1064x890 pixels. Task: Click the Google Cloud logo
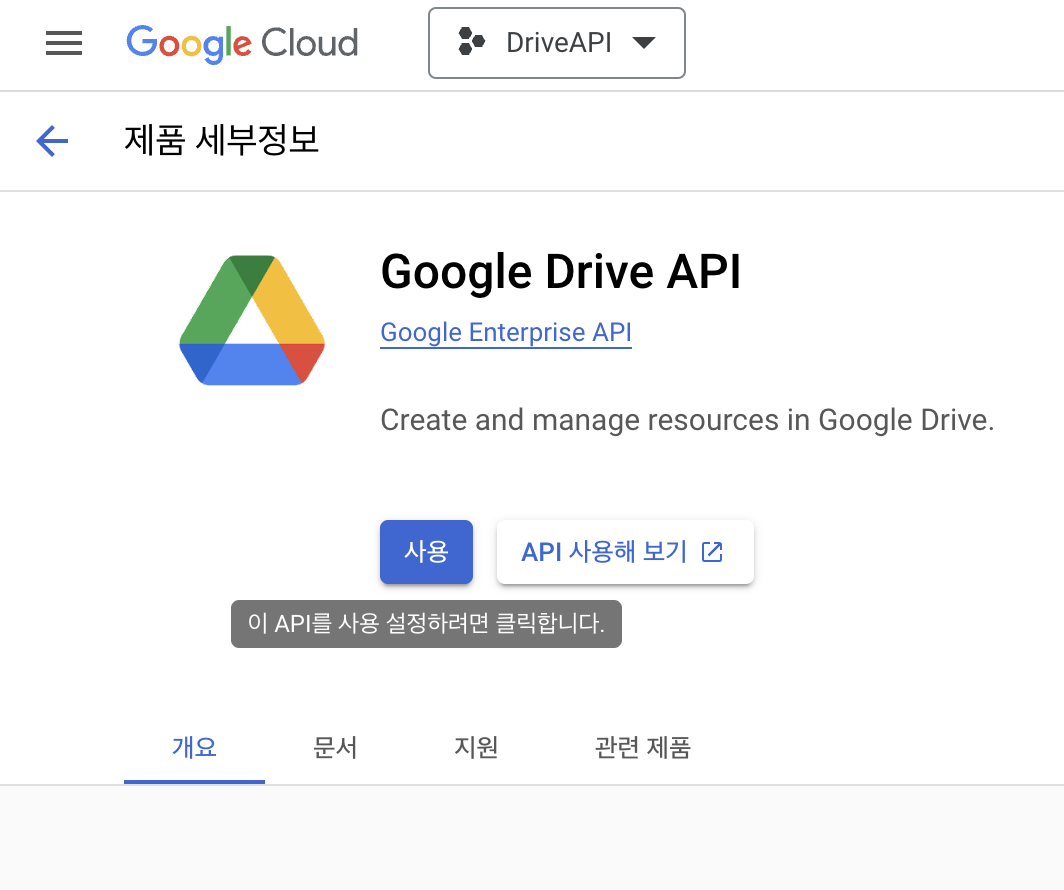(x=242, y=44)
